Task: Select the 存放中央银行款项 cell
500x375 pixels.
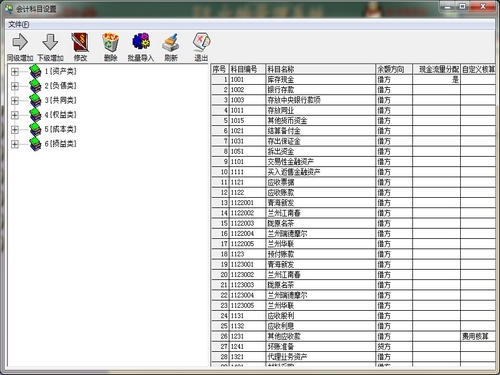Action: (x=320, y=100)
